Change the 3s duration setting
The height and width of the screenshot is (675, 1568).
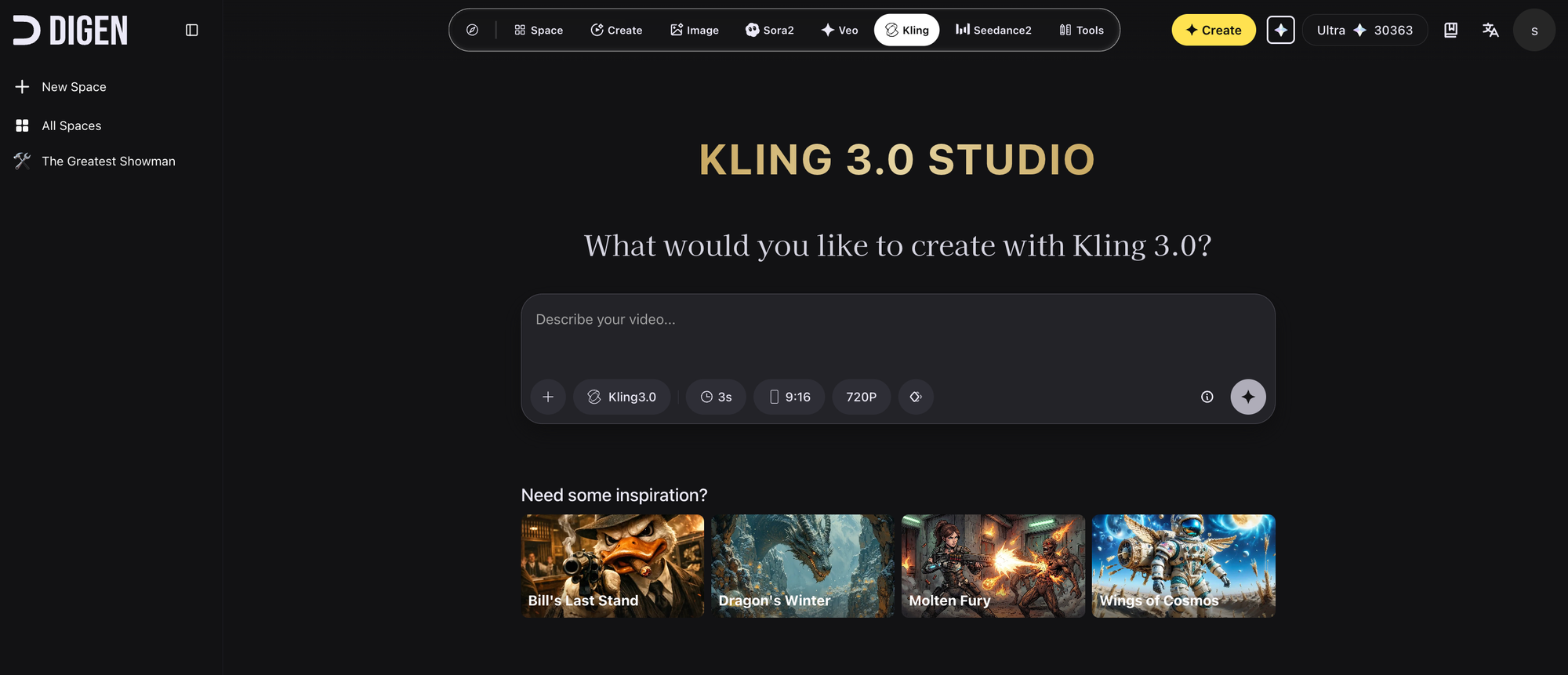coord(716,397)
